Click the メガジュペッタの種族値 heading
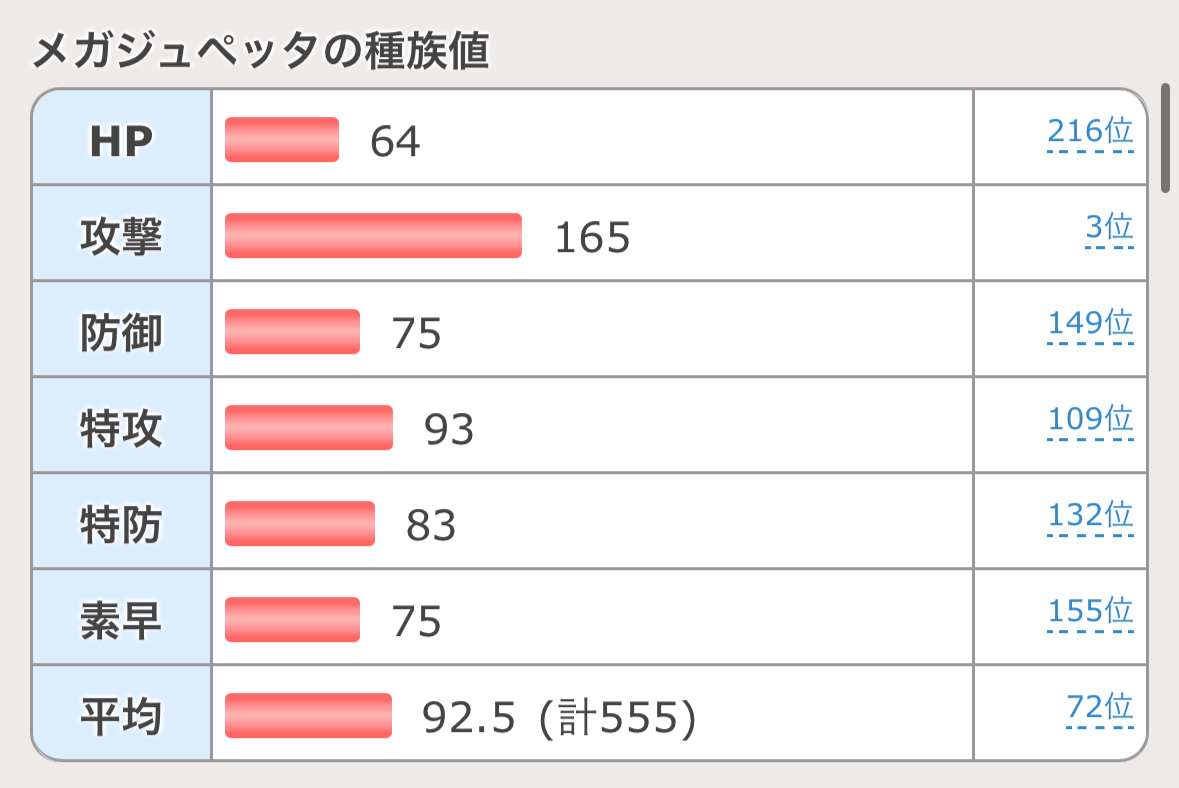This screenshot has width=1179, height=788. [x=261, y=52]
